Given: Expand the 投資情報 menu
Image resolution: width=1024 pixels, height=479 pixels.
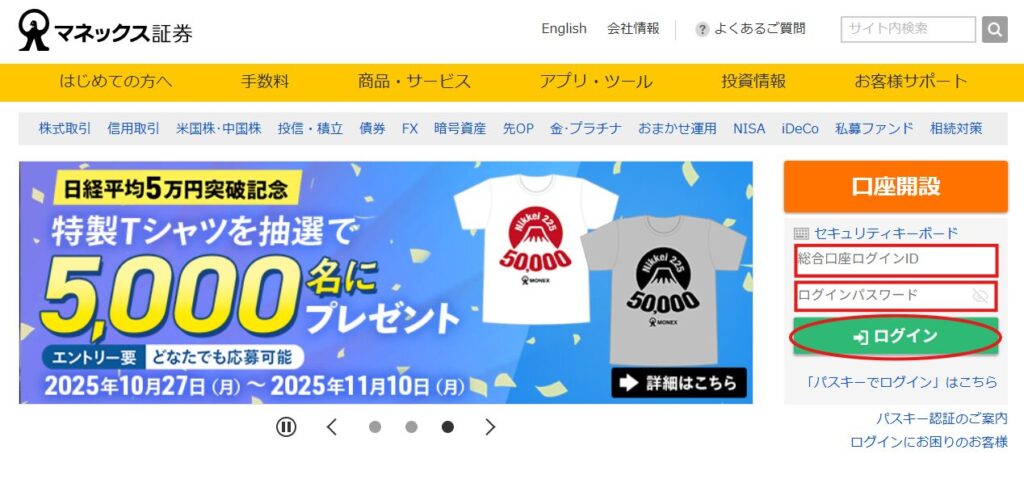Looking at the screenshot, I should 753,82.
